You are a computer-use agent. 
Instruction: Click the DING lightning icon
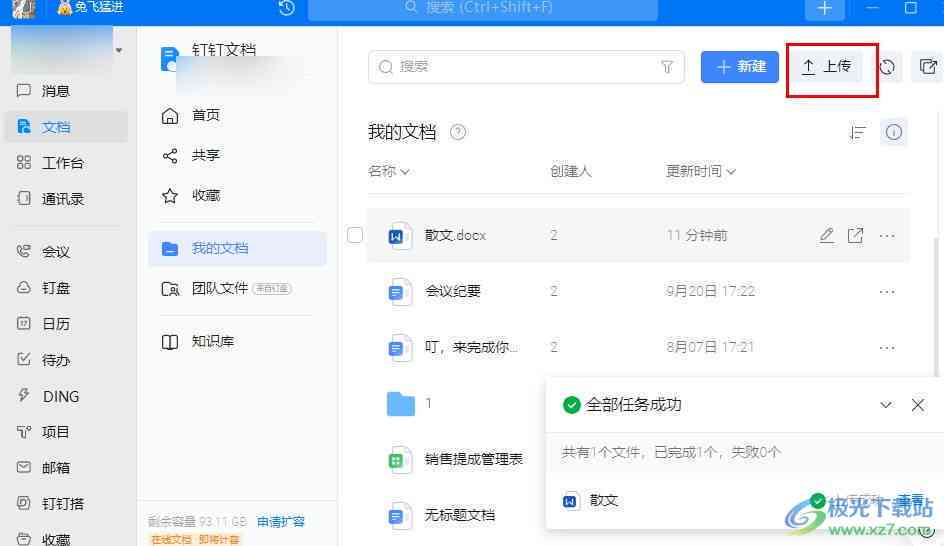[x=23, y=396]
